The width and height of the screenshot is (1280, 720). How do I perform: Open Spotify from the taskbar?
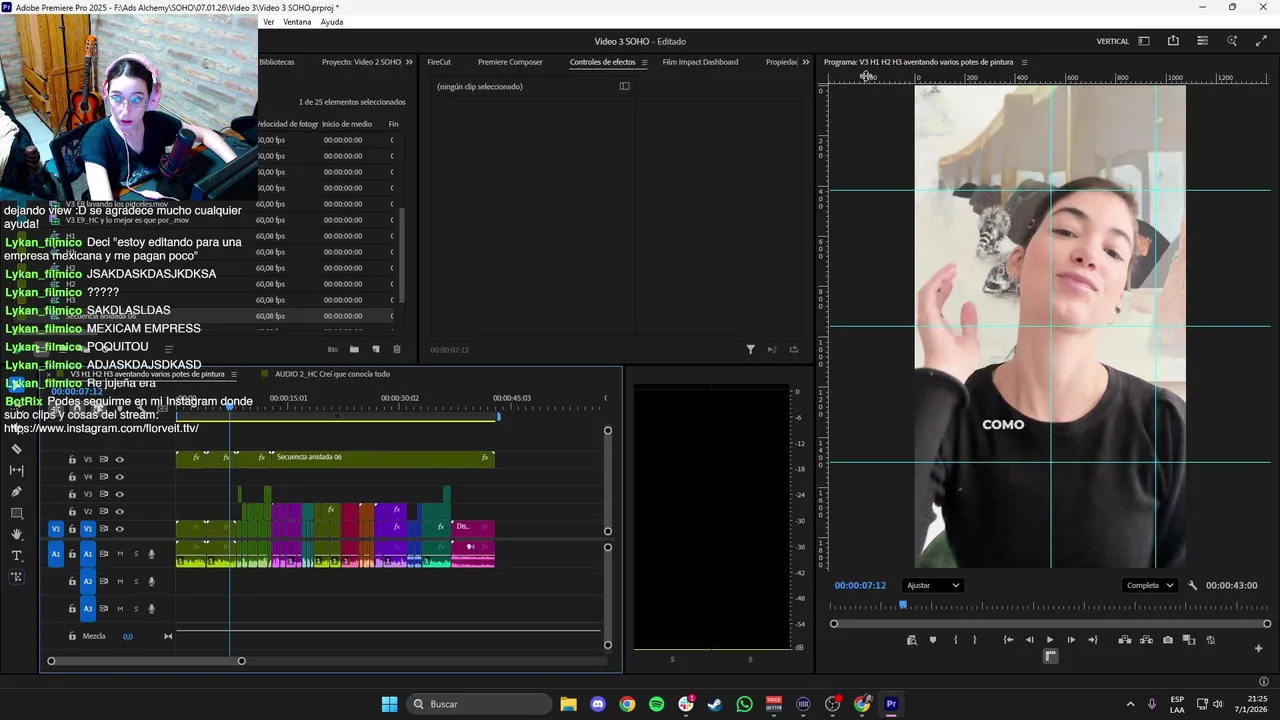(x=656, y=704)
